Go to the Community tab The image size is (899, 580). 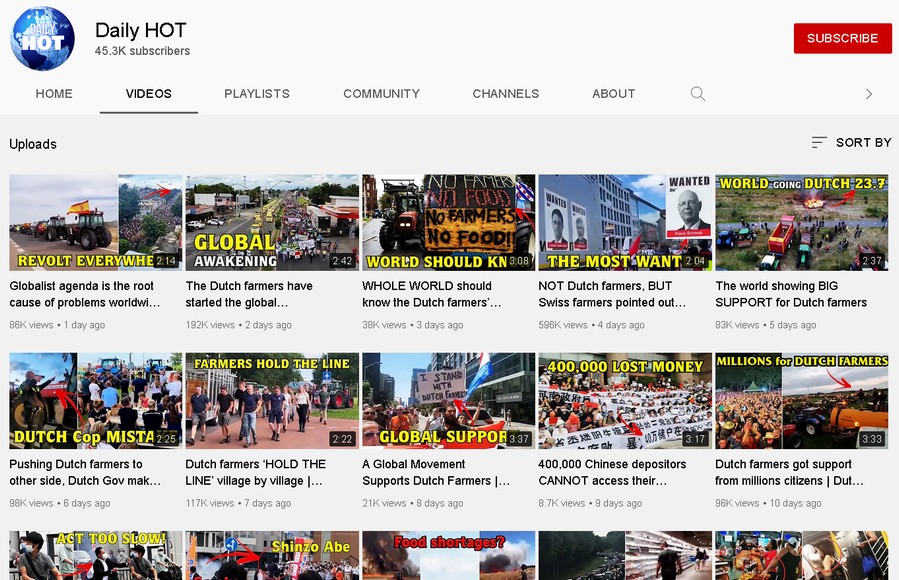coord(381,94)
